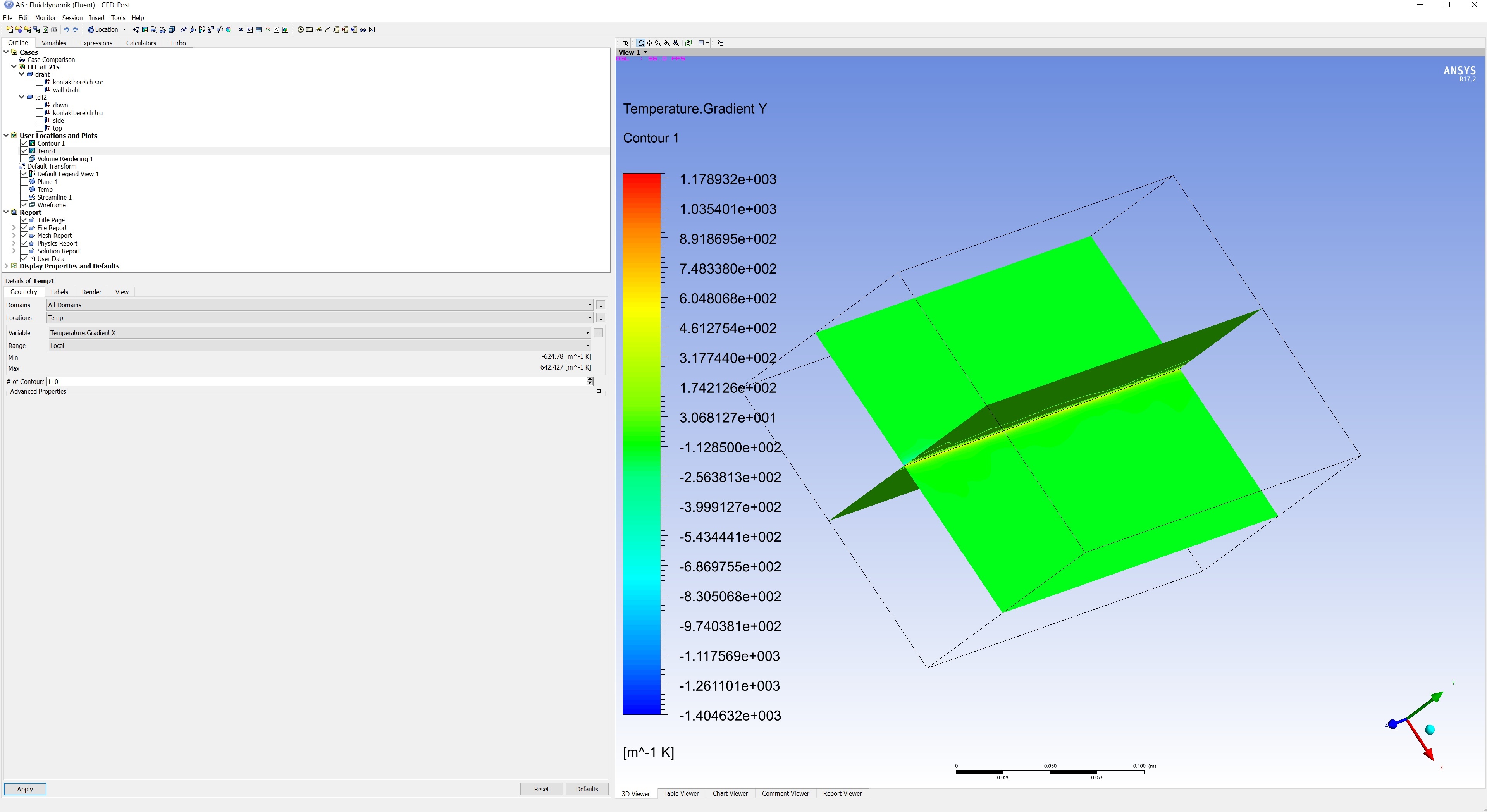Click the Contour plot toolbar icon
The width and height of the screenshot is (1487, 812).
[x=145, y=29]
